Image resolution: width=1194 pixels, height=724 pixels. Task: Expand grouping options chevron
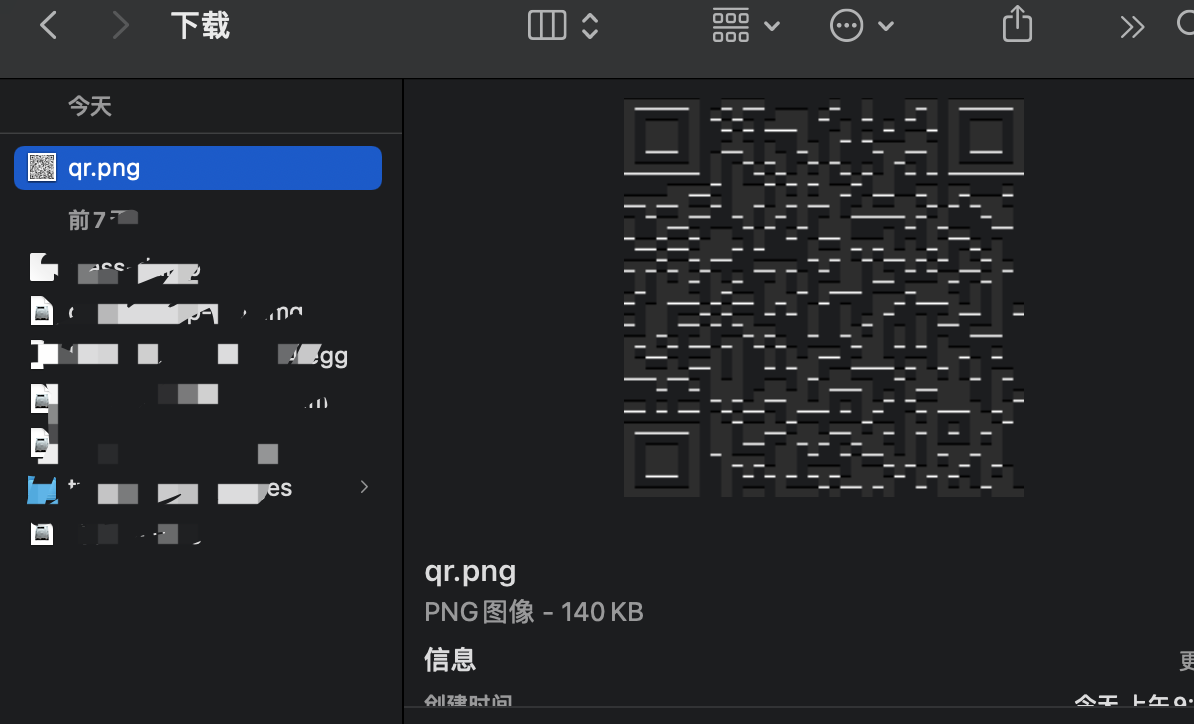tap(771, 27)
